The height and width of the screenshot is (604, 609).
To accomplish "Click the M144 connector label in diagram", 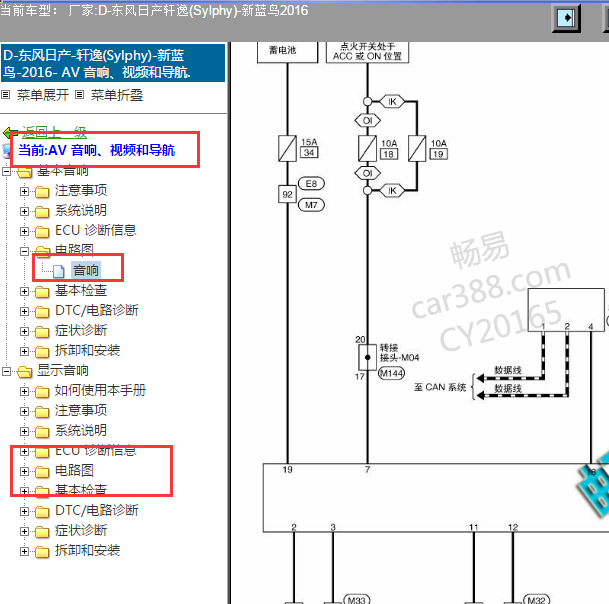I will click(x=392, y=373).
